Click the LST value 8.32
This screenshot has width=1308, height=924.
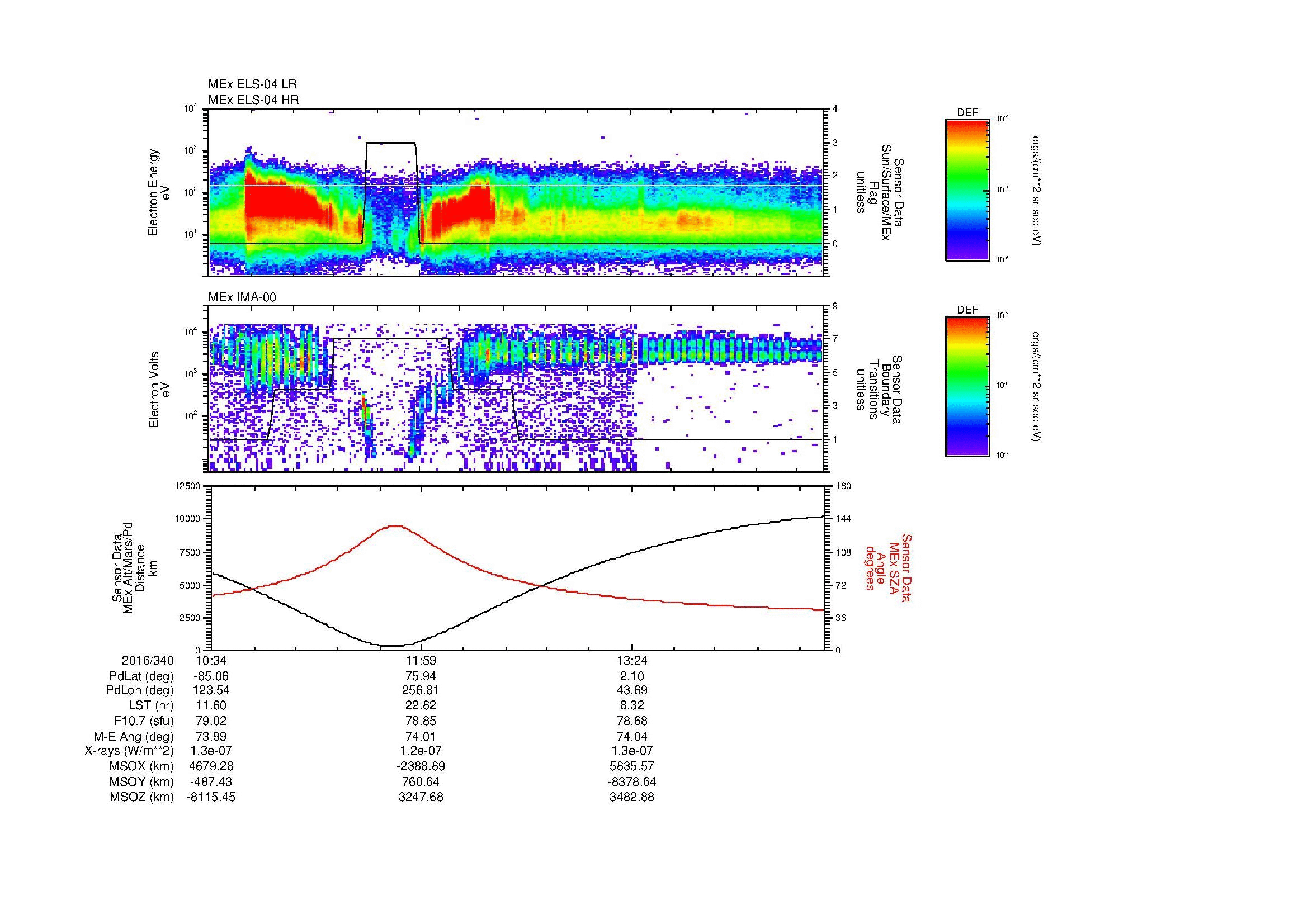click(x=632, y=705)
